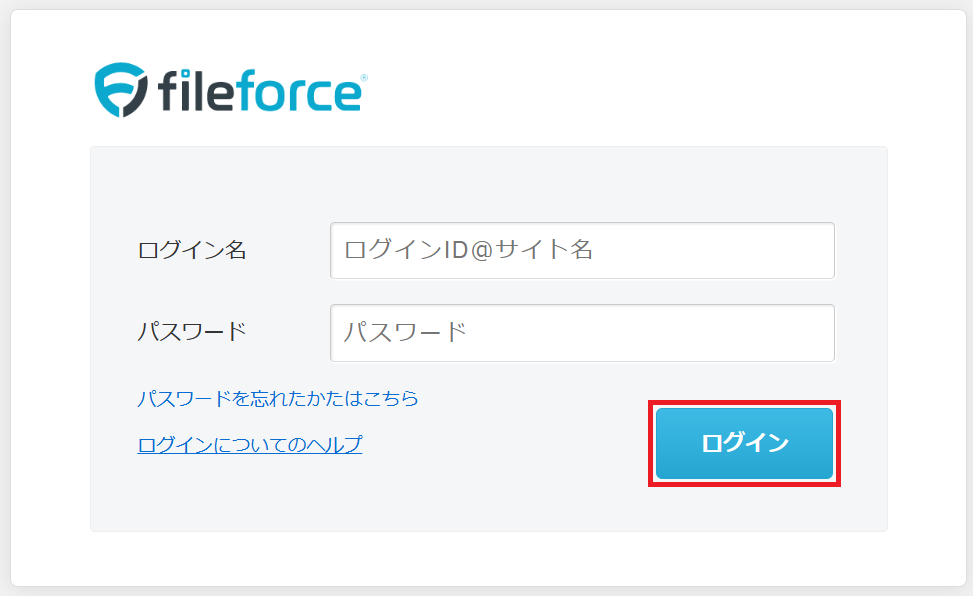Click the registered trademark symbol beside logo
Viewport: 973px width, 596px height.
point(364,78)
